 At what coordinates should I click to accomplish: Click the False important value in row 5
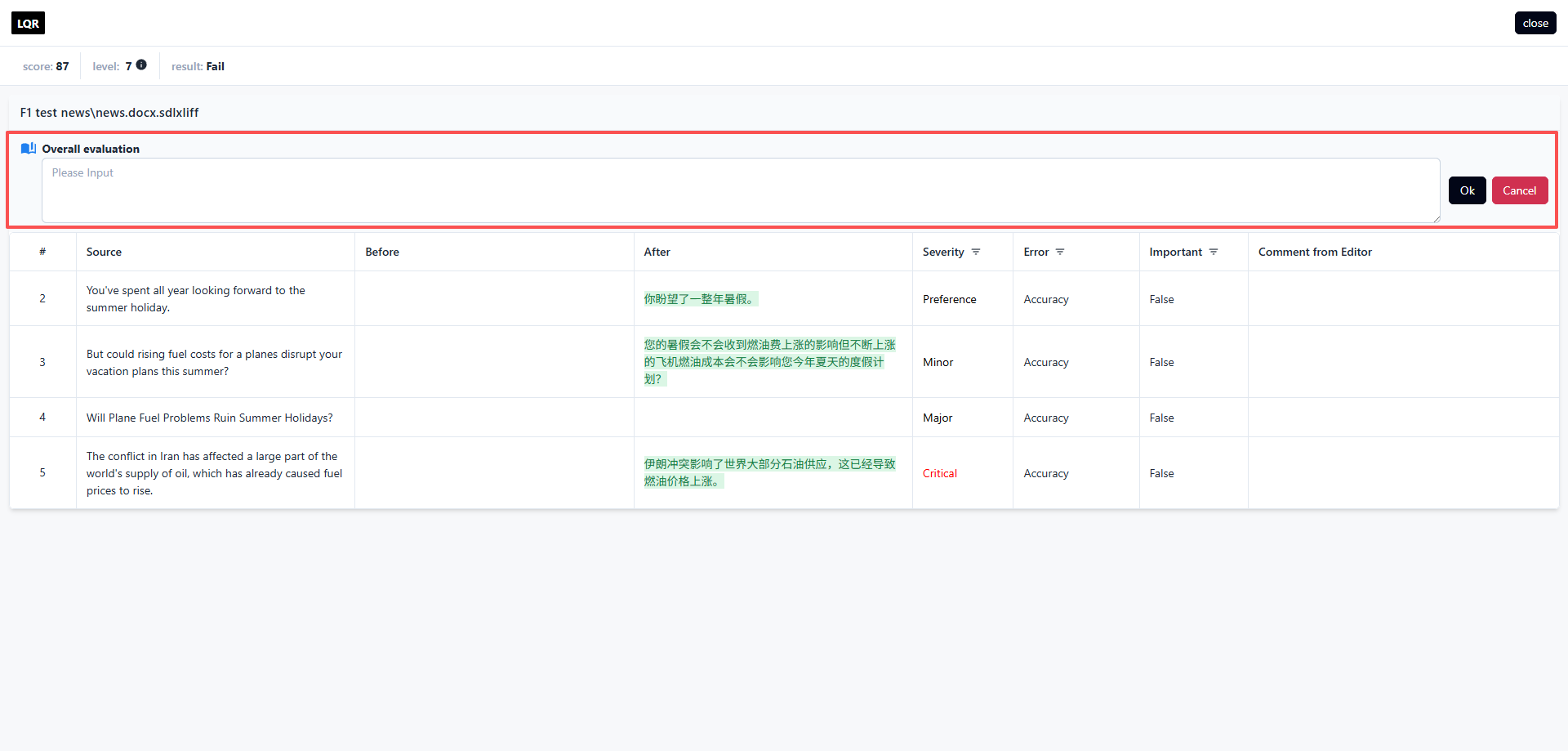(x=1161, y=473)
